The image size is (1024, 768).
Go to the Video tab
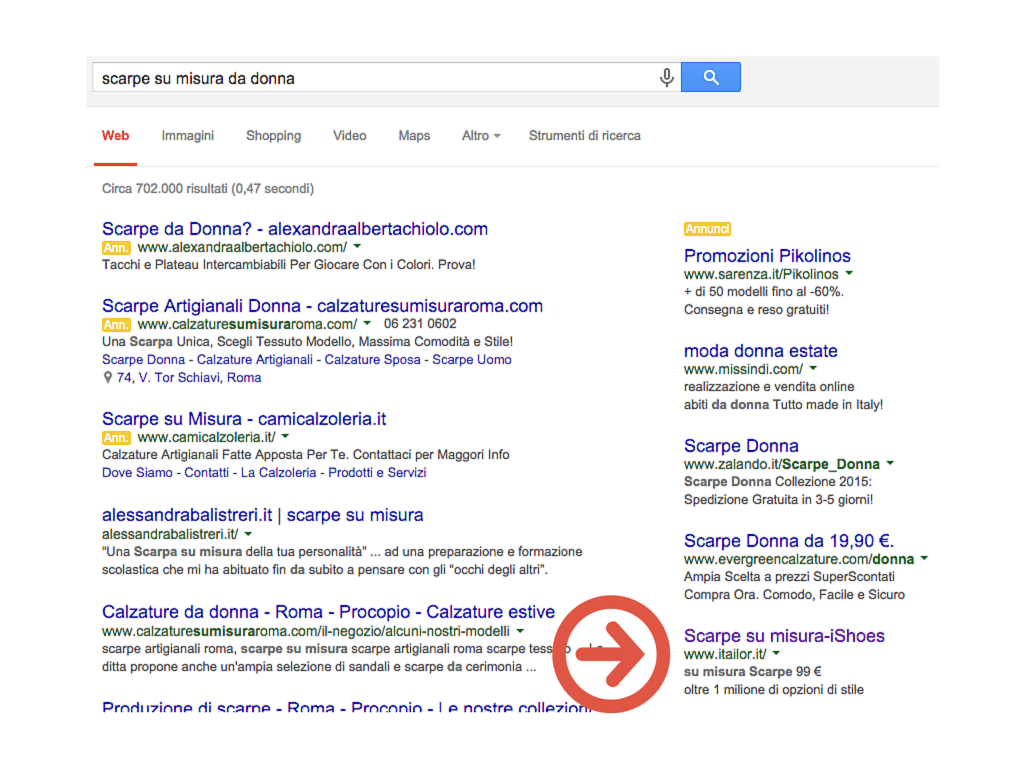[349, 136]
